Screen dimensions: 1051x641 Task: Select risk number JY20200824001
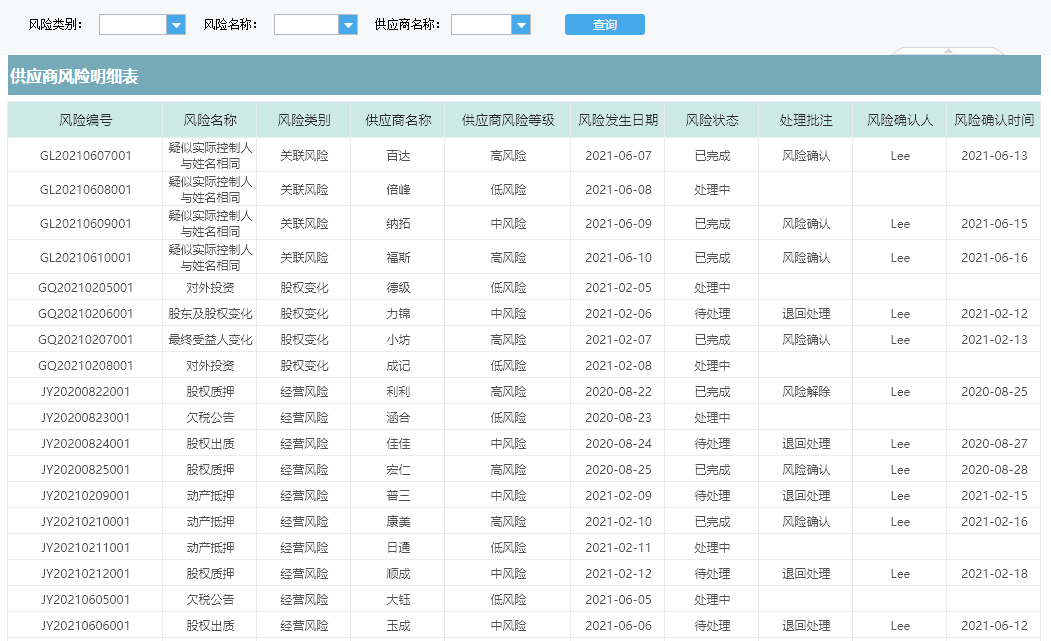click(85, 444)
